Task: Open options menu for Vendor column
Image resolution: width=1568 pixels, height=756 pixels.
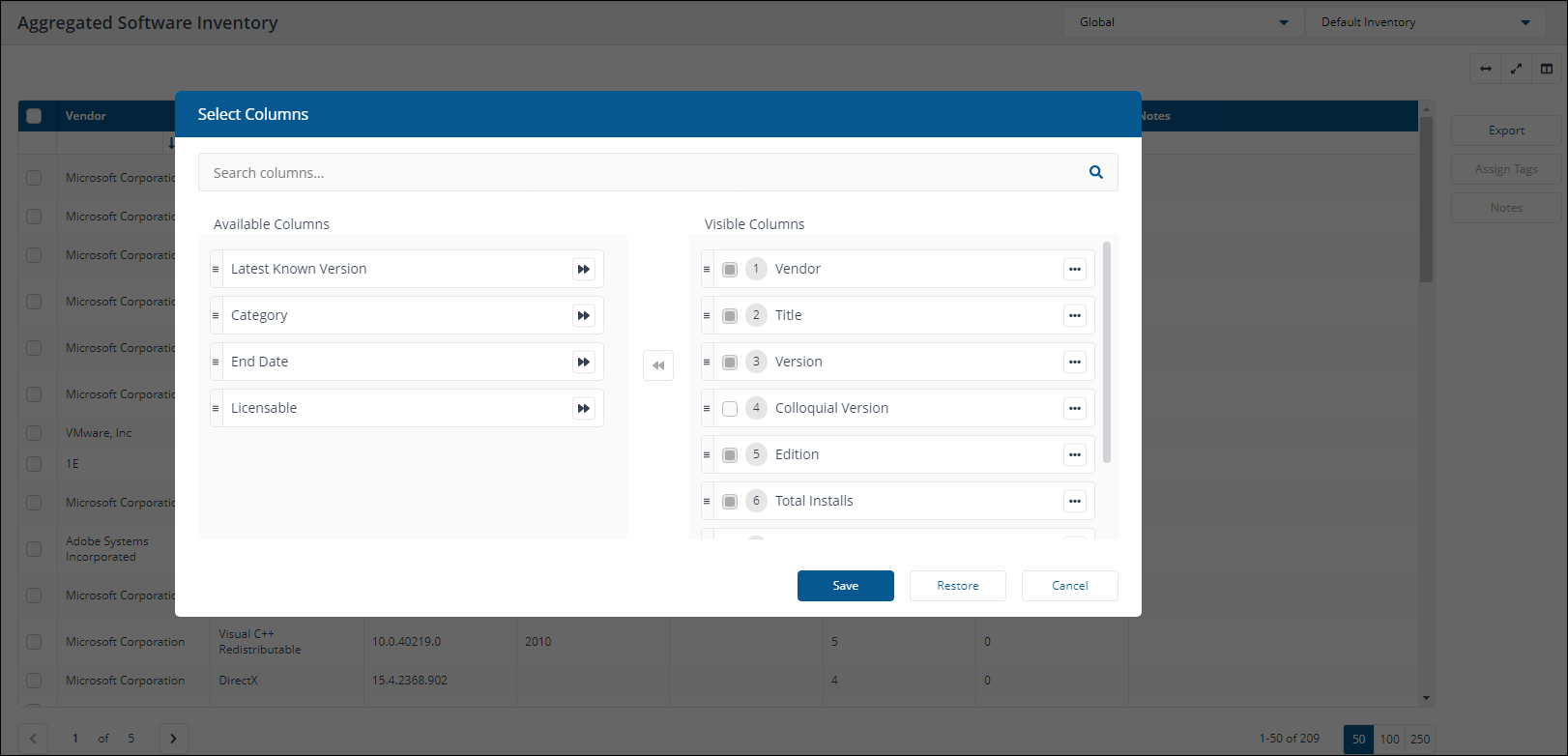Action: pos(1074,269)
